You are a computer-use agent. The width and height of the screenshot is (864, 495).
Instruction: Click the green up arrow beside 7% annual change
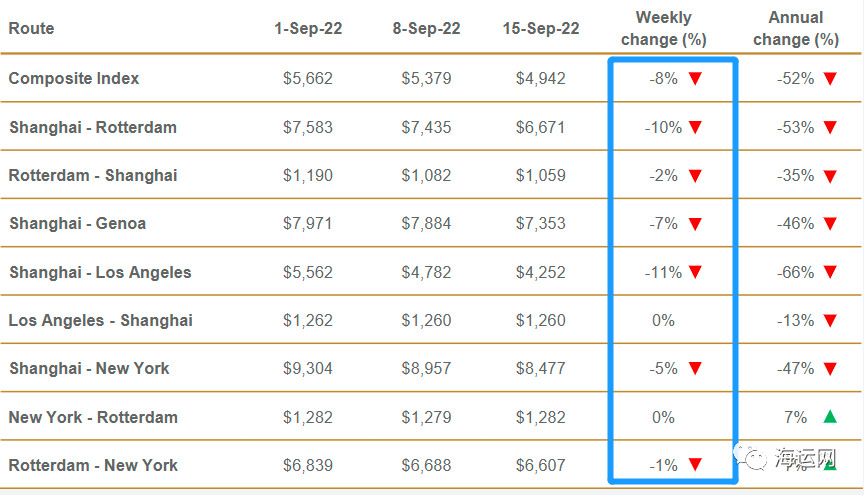click(x=829, y=417)
